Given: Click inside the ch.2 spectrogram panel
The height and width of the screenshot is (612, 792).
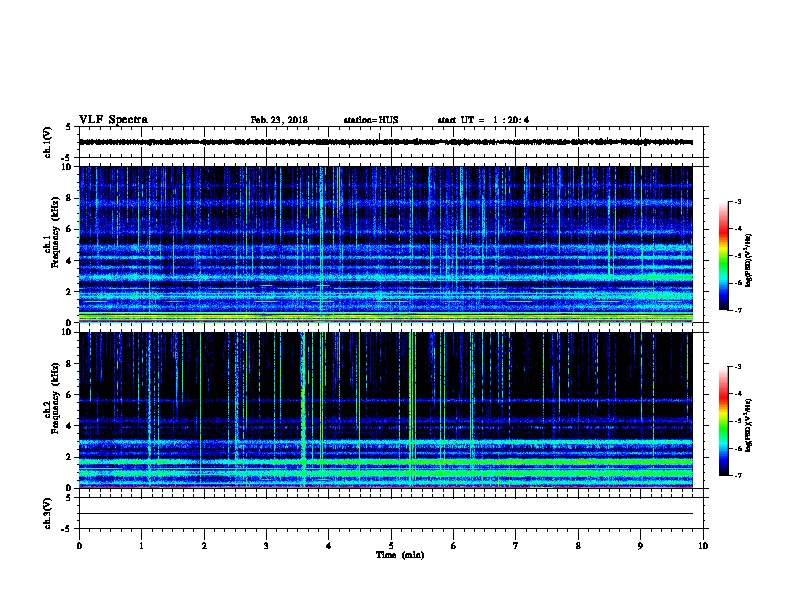Looking at the screenshot, I should click(386, 410).
